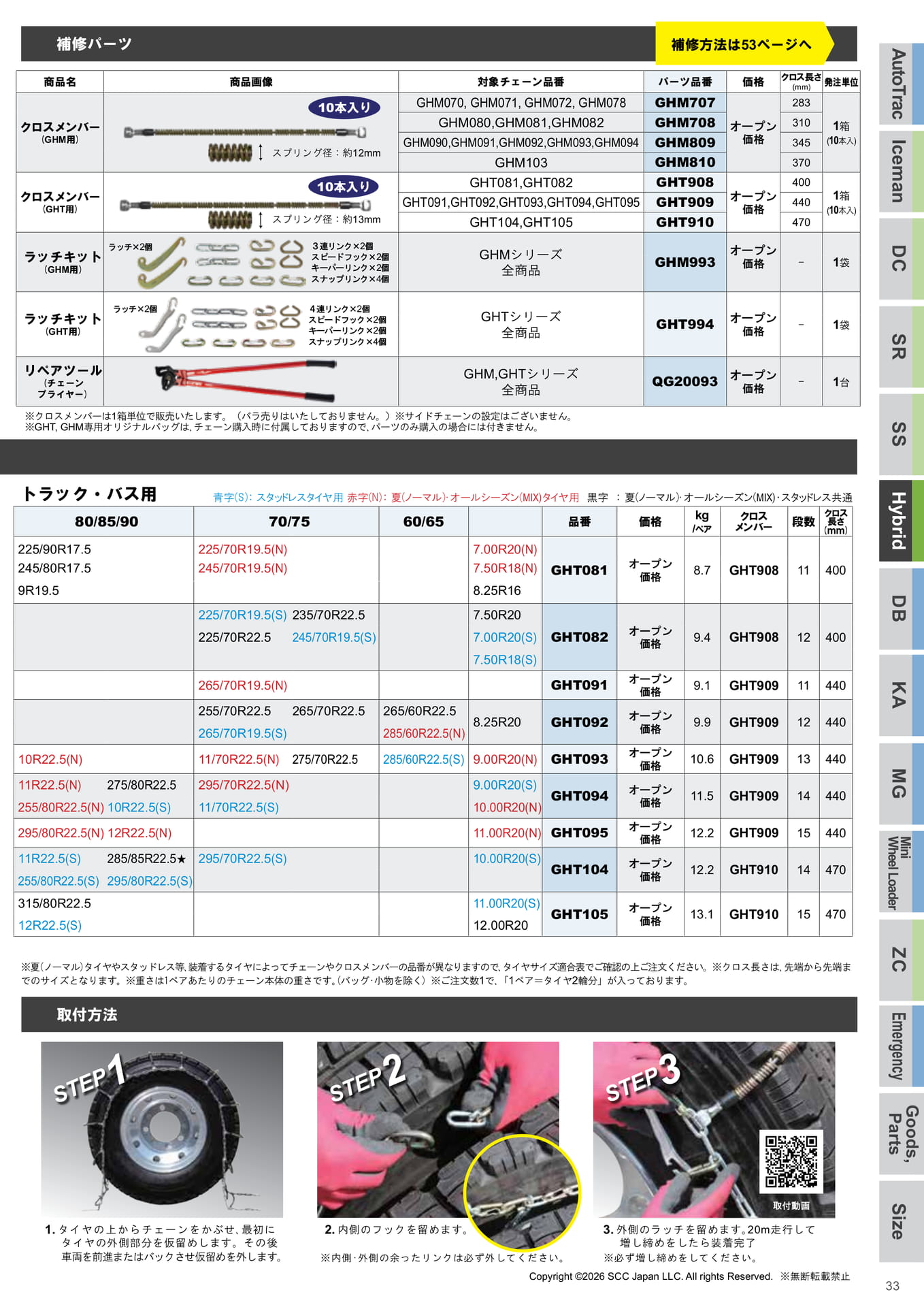Click the red chain plier repair tool image
Viewport: 924px width, 1307px height.
click(246, 382)
